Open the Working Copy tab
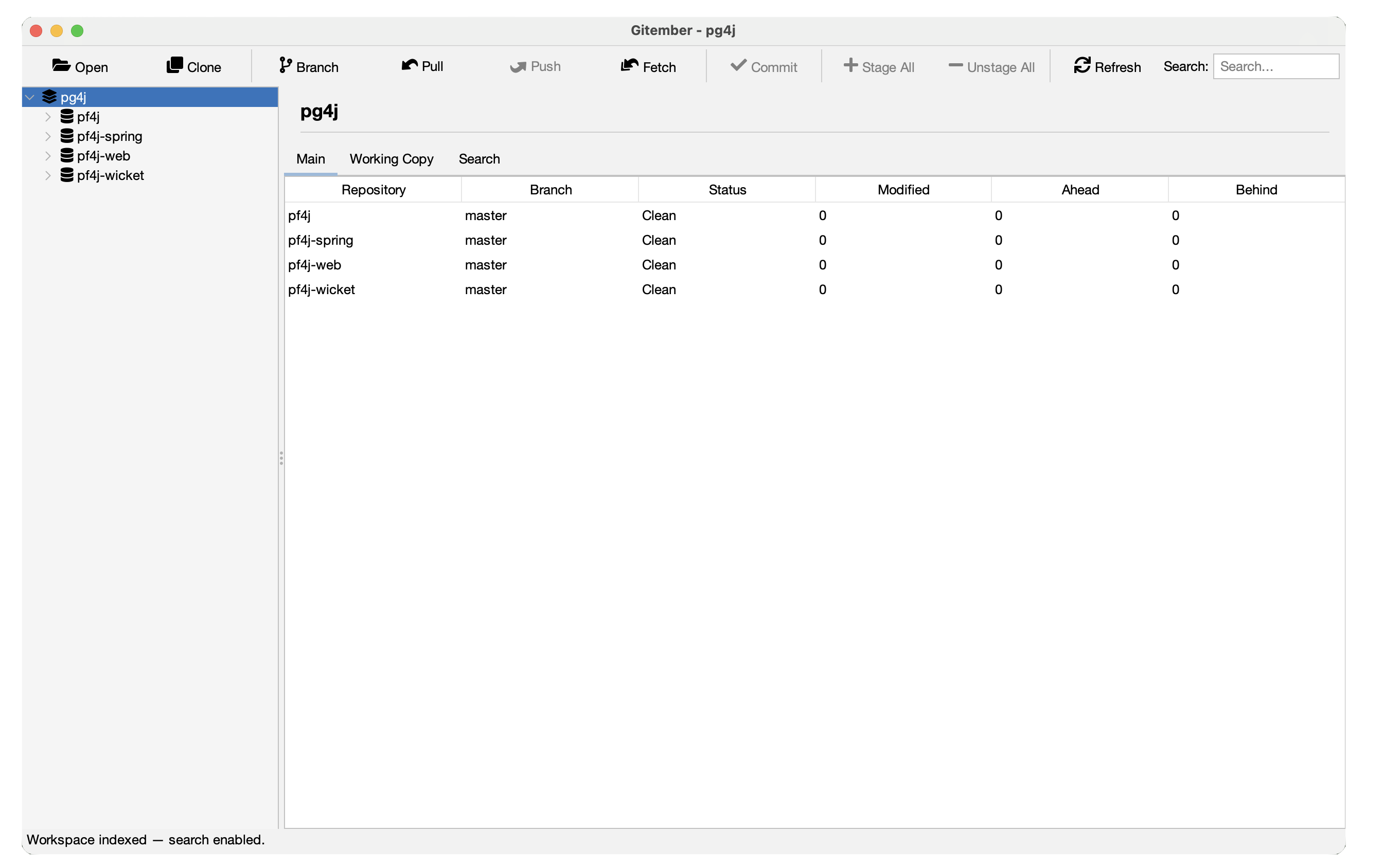The image size is (1384, 868). [x=391, y=159]
